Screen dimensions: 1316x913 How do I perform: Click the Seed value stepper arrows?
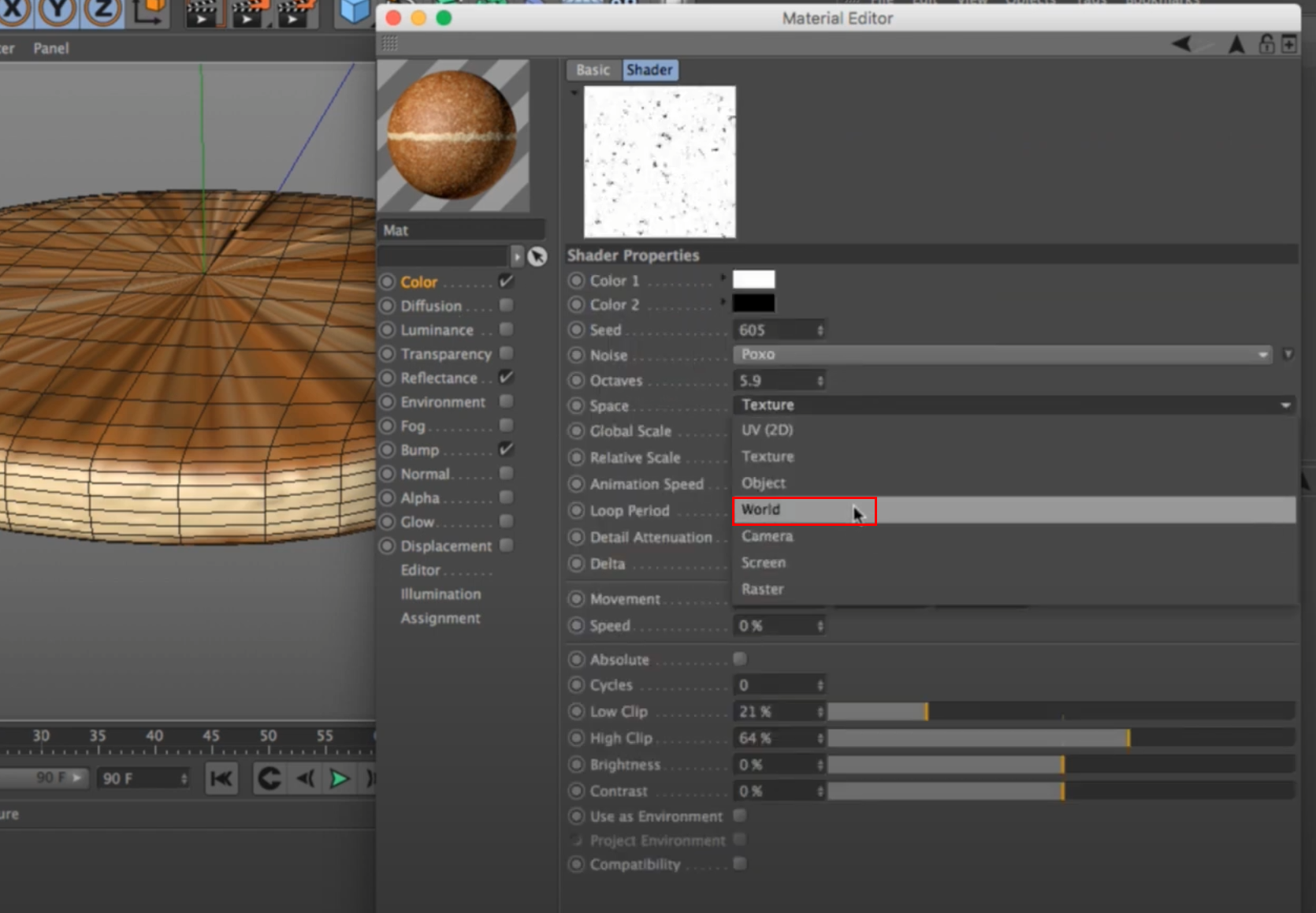[820, 330]
